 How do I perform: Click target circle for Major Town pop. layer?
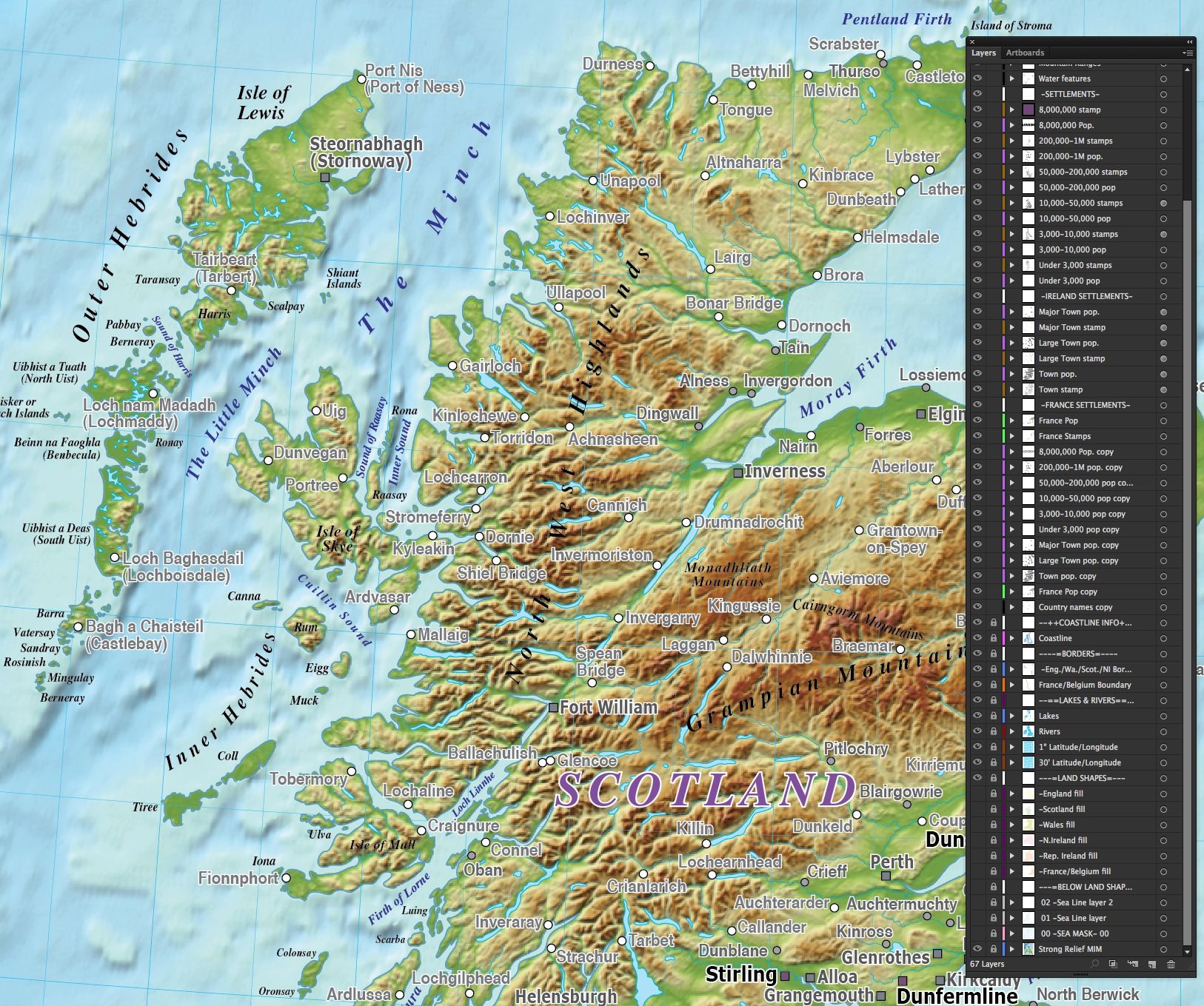1163,312
